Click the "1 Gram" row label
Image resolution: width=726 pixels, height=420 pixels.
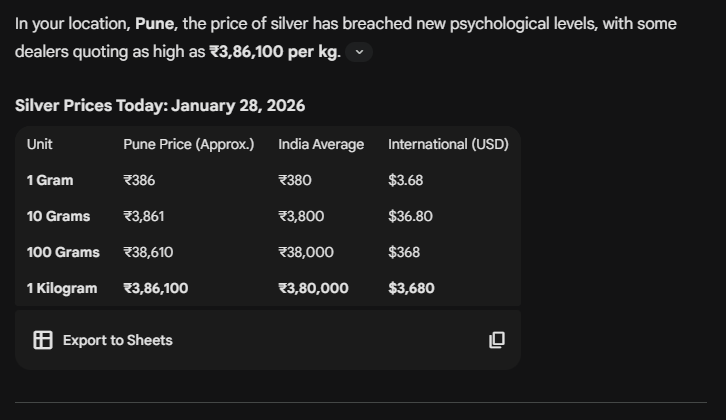click(50, 180)
